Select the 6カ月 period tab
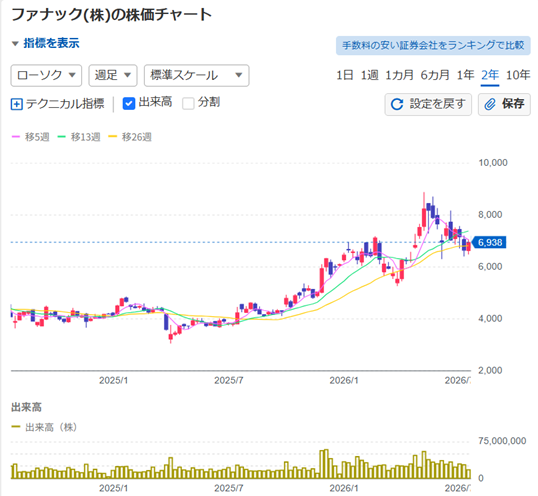Viewport: 538px width, 496px height. [x=435, y=75]
